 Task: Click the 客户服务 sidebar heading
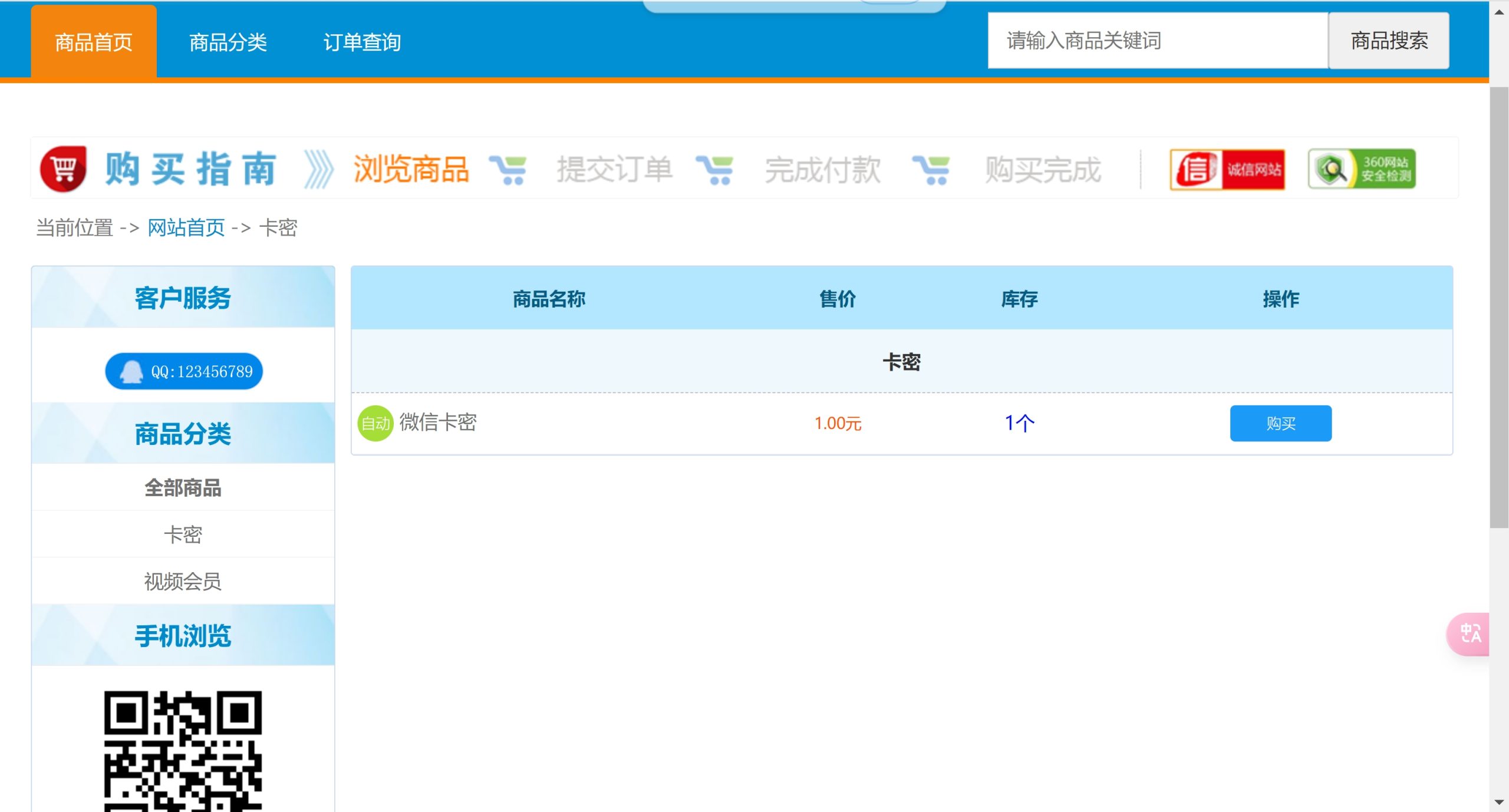(x=183, y=297)
